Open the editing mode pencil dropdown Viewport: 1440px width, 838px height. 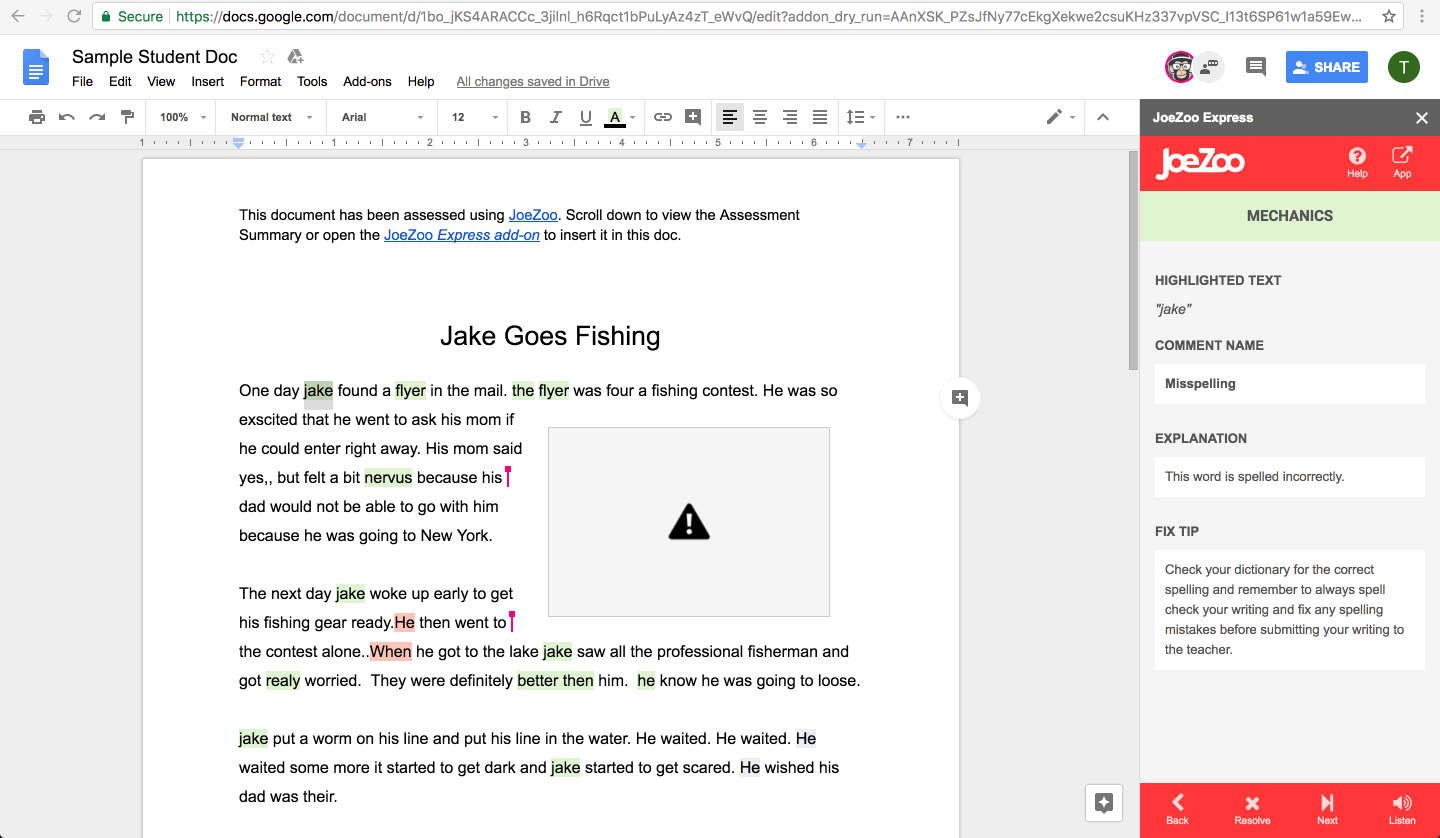[1060, 117]
